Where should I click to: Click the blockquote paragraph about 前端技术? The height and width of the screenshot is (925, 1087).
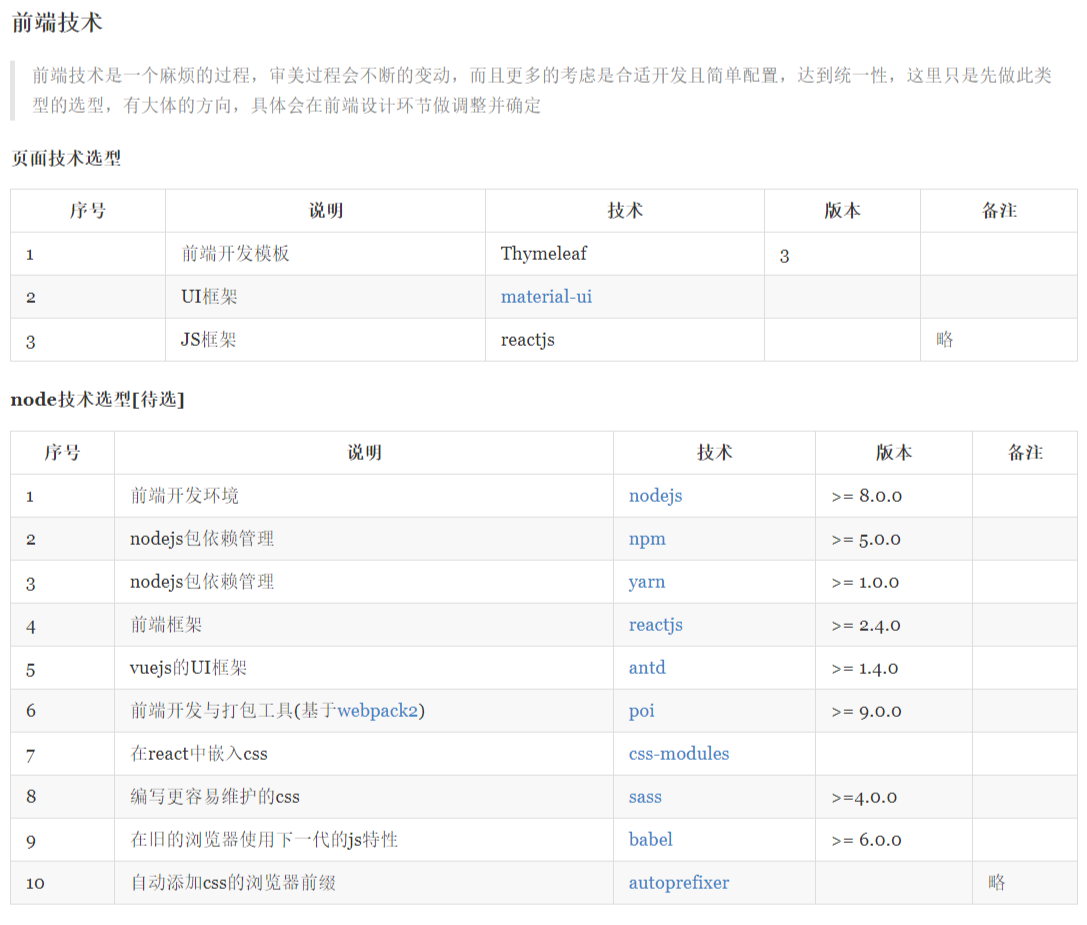click(542, 90)
